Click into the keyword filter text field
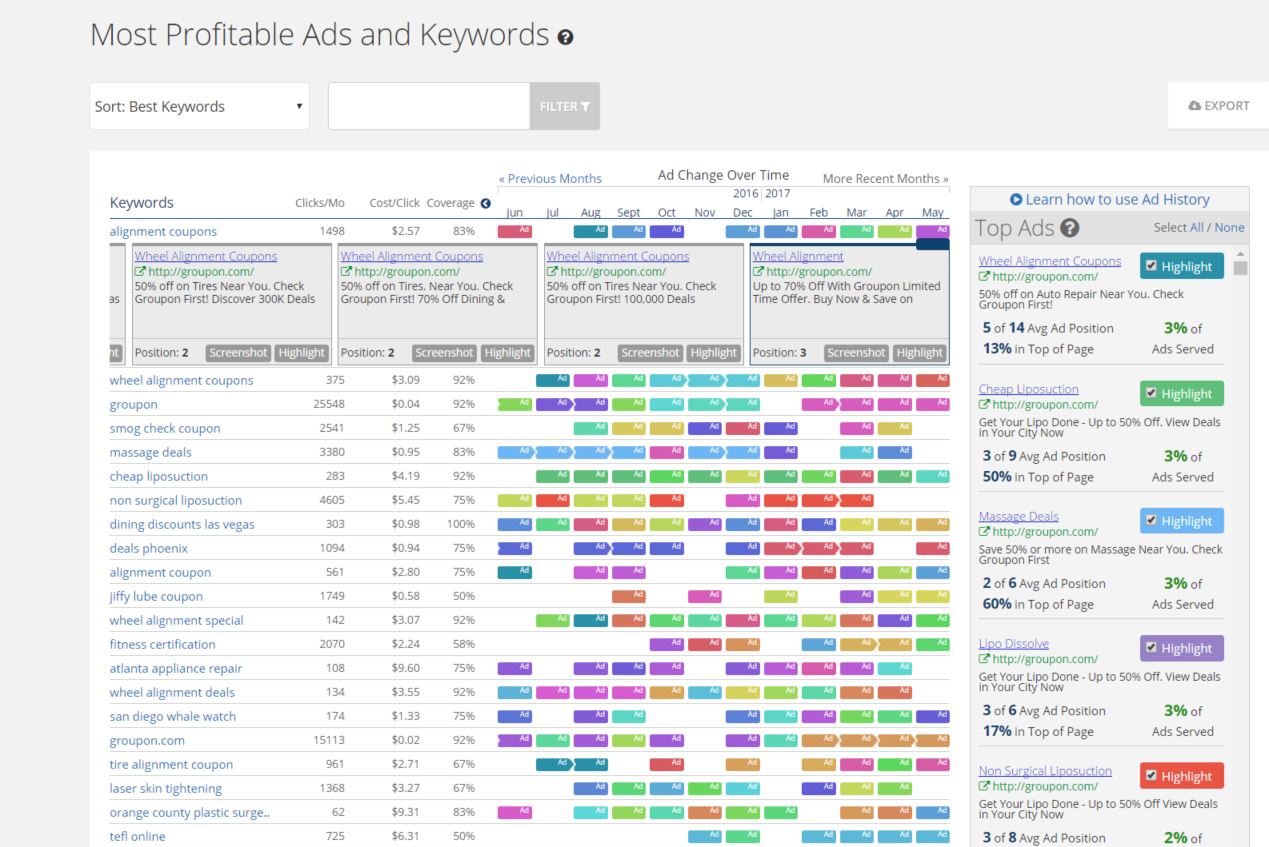Screen dimensions: 1269x847 coord(429,106)
